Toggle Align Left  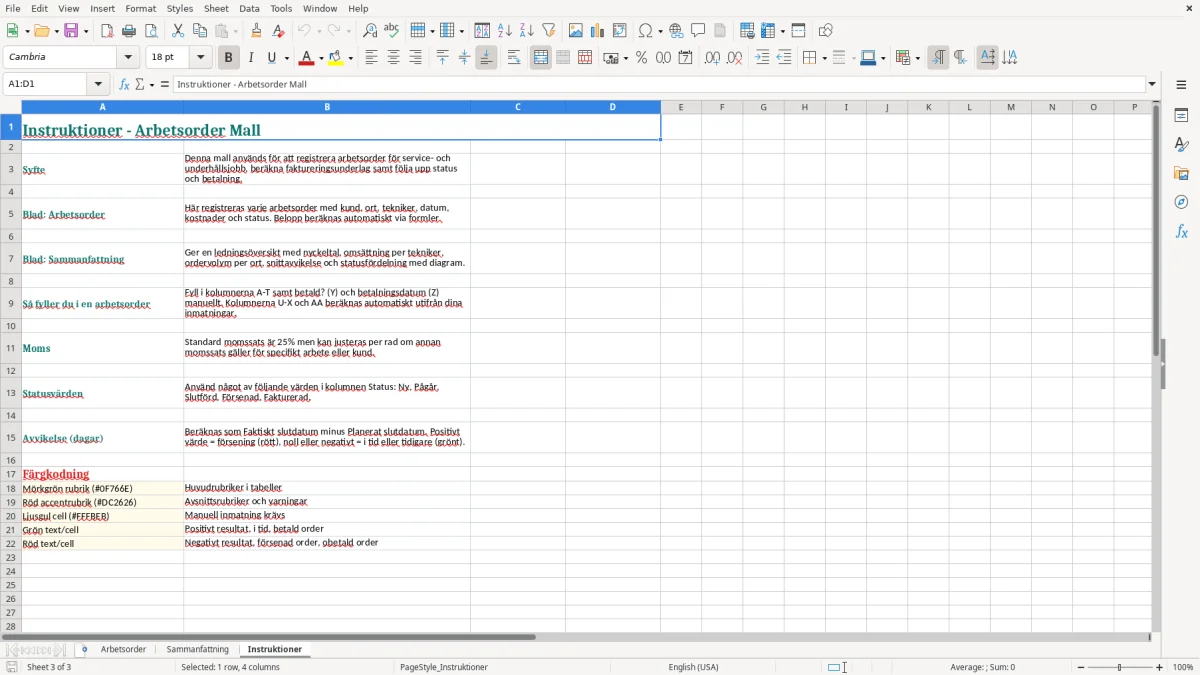[371, 58]
